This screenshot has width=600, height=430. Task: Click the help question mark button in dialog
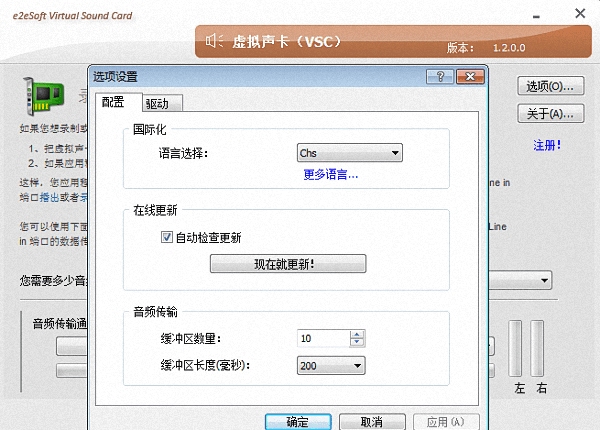440,77
